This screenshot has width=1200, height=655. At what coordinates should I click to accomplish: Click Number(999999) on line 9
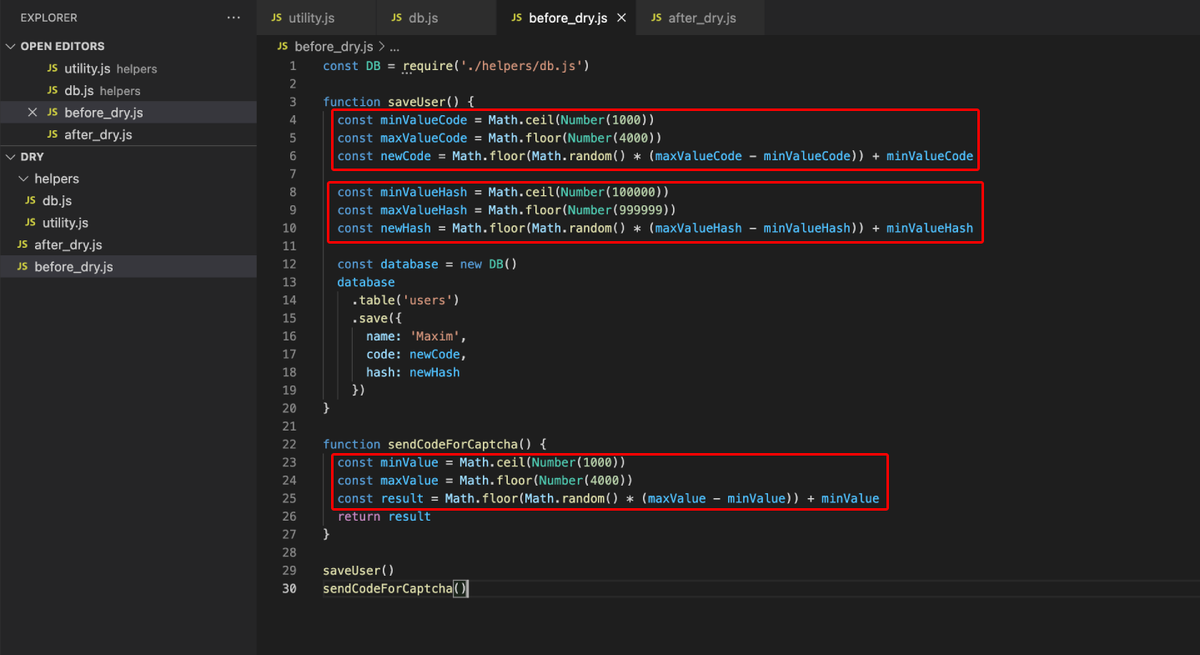coord(618,210)
